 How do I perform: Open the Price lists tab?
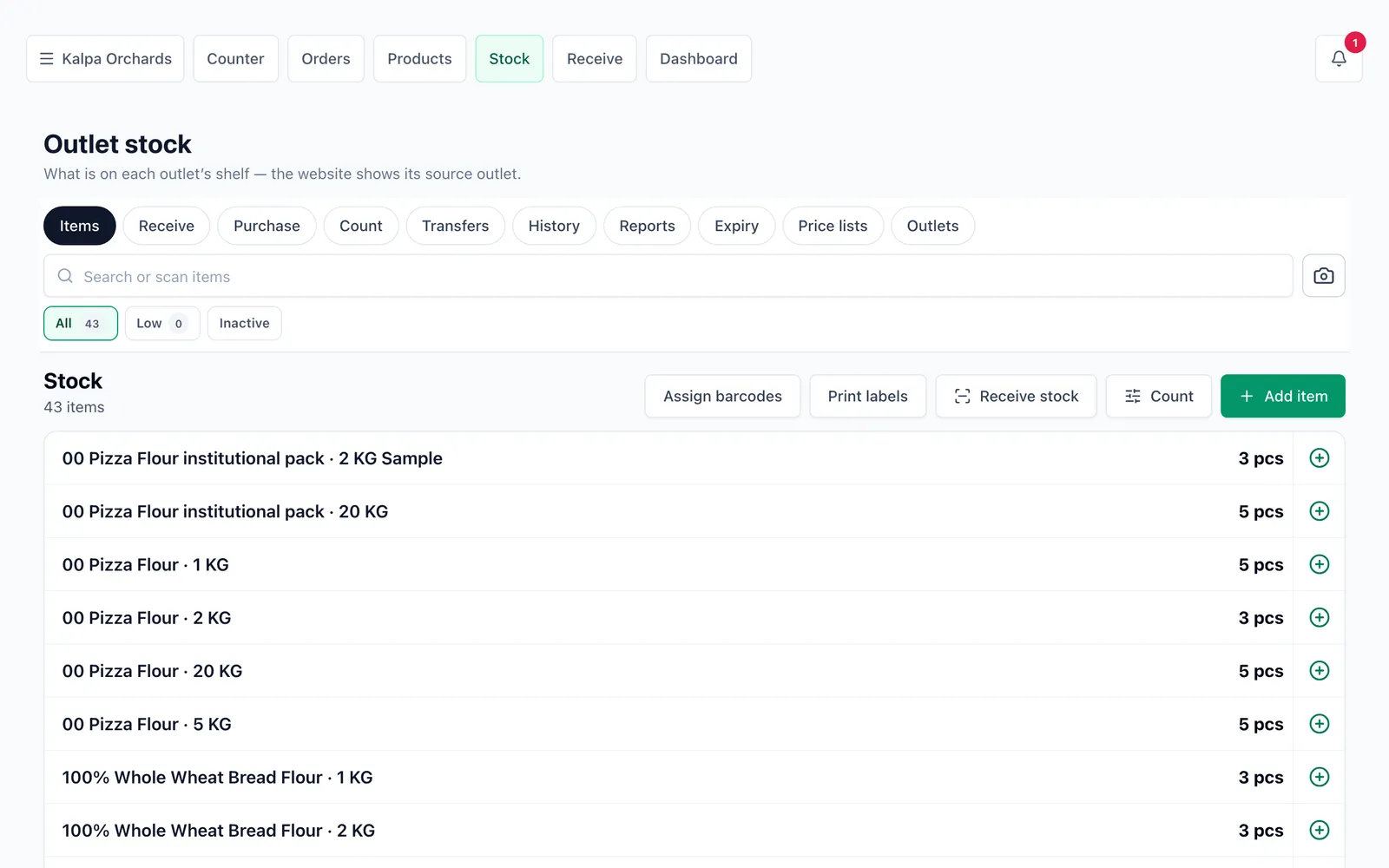(x=833, y=226)
